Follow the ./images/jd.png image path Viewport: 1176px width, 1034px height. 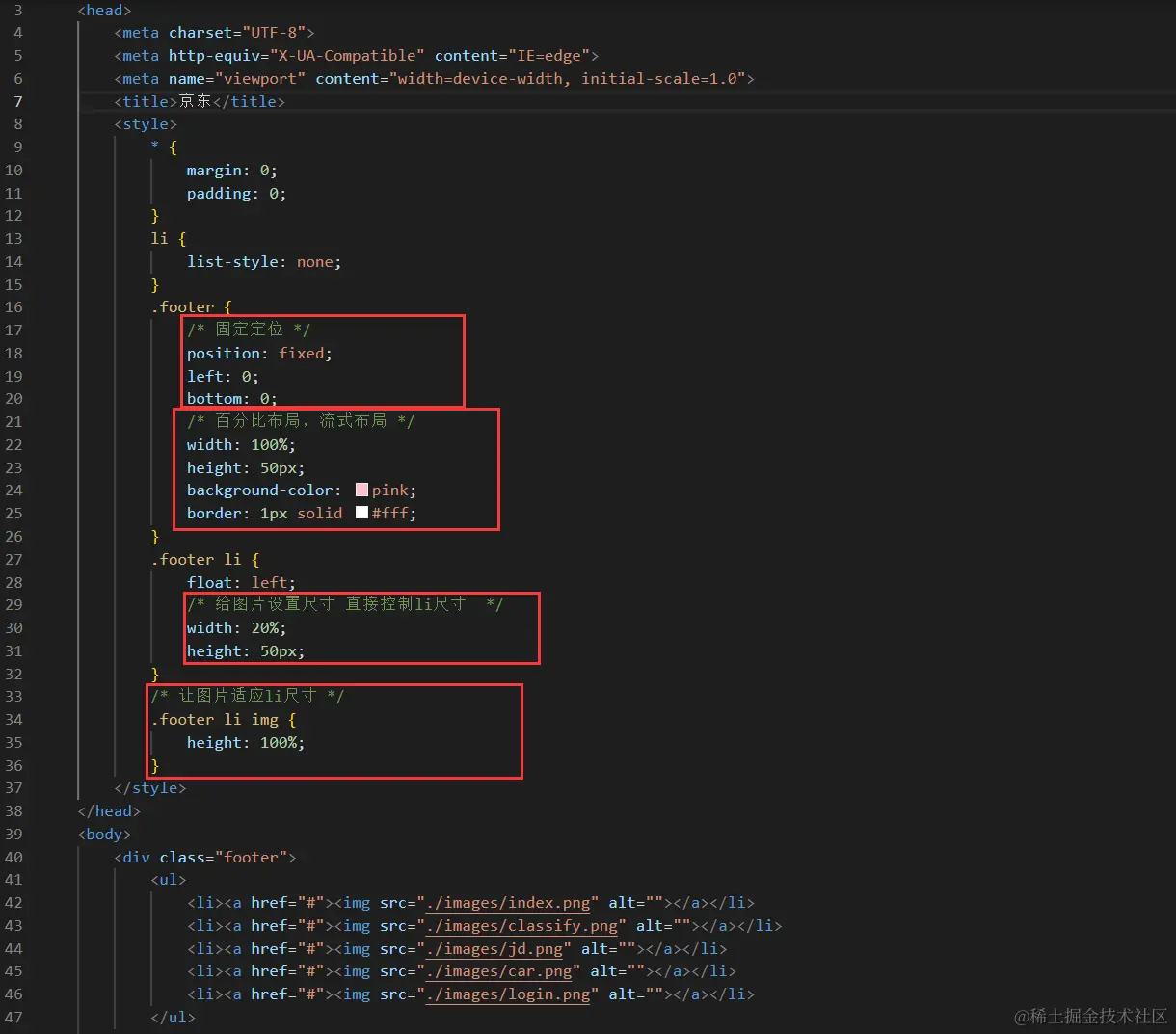[494, 949]
